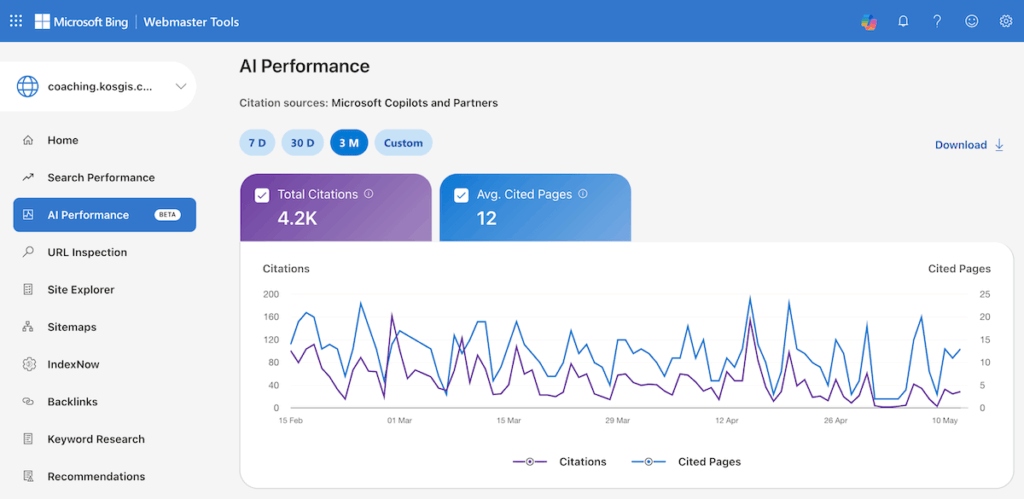Click the 29 Mar axis label
The height and width of the screenshot is (499, 1024).
618,421
